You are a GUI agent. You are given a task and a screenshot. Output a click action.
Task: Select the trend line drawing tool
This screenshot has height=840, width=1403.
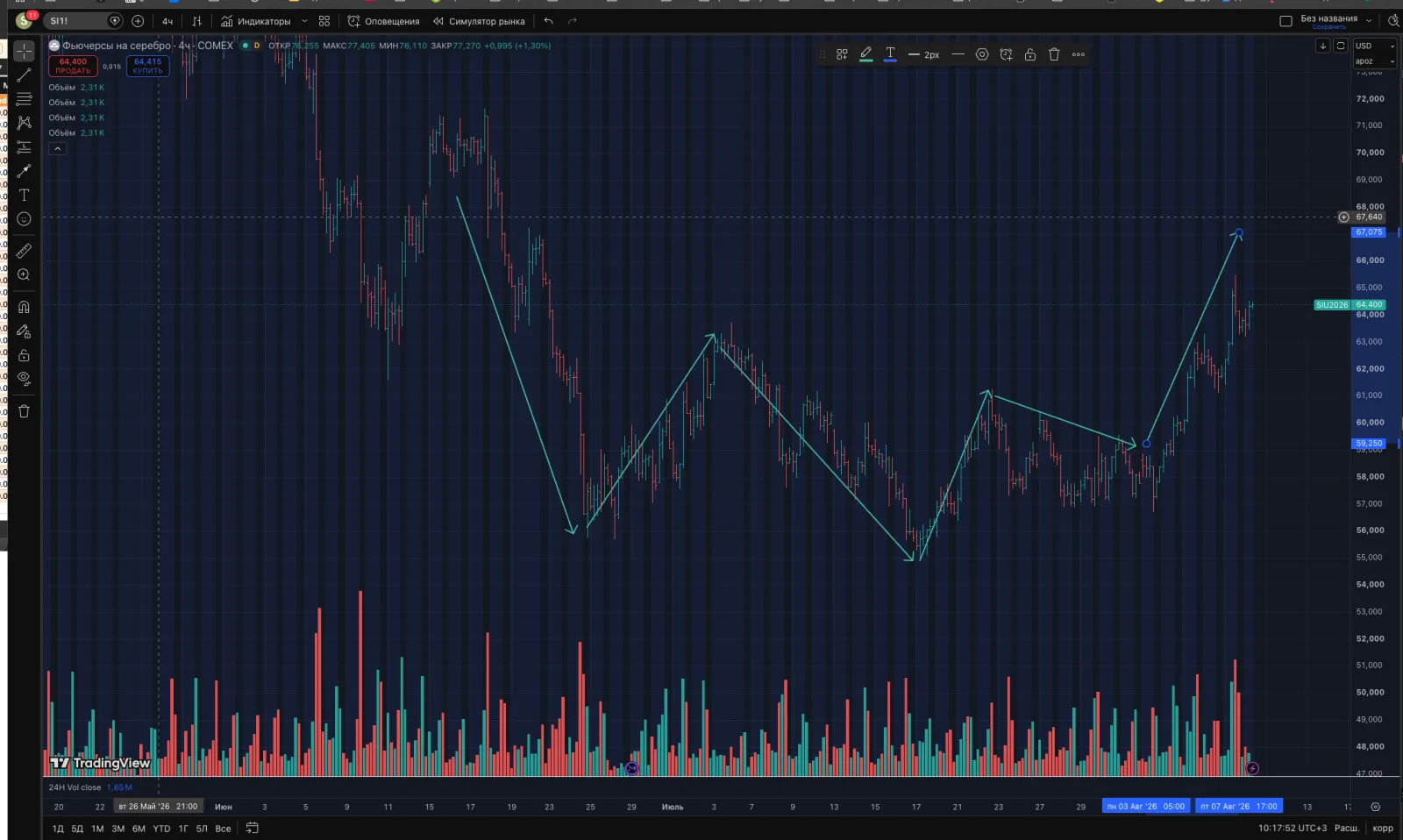click(x=24, y=75)
